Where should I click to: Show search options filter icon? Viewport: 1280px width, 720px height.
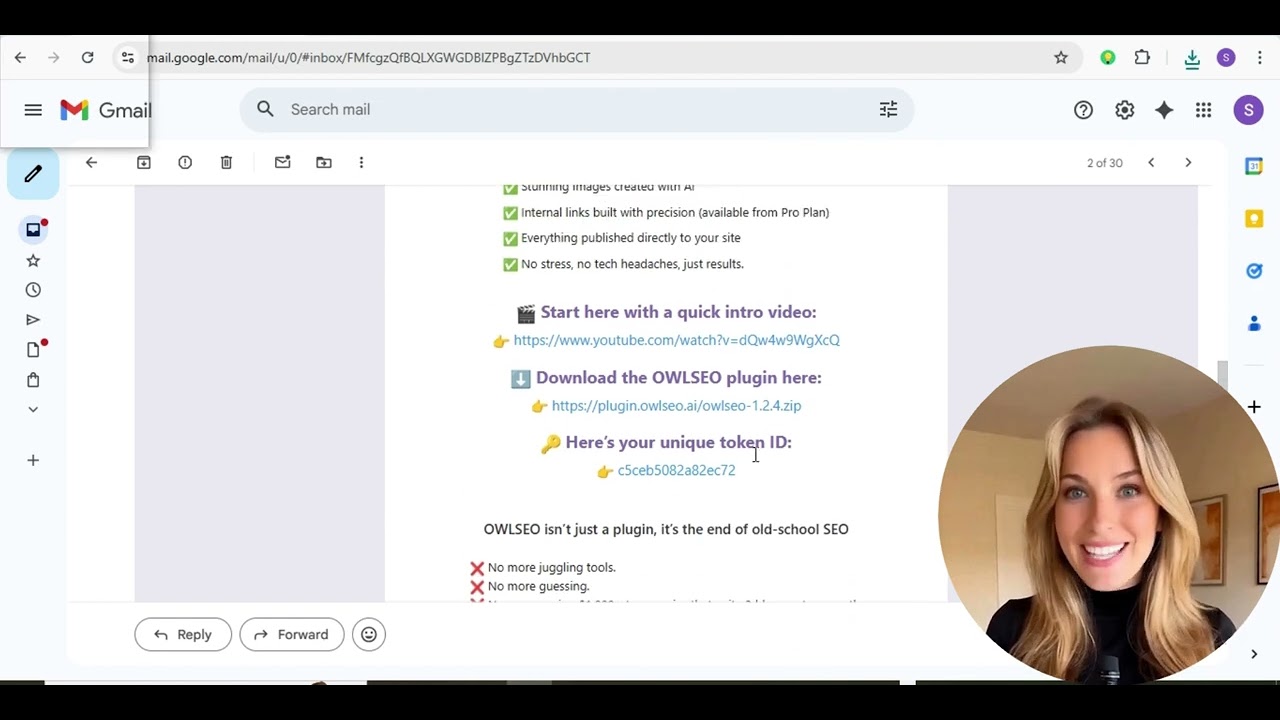click(x=888, y=109)
